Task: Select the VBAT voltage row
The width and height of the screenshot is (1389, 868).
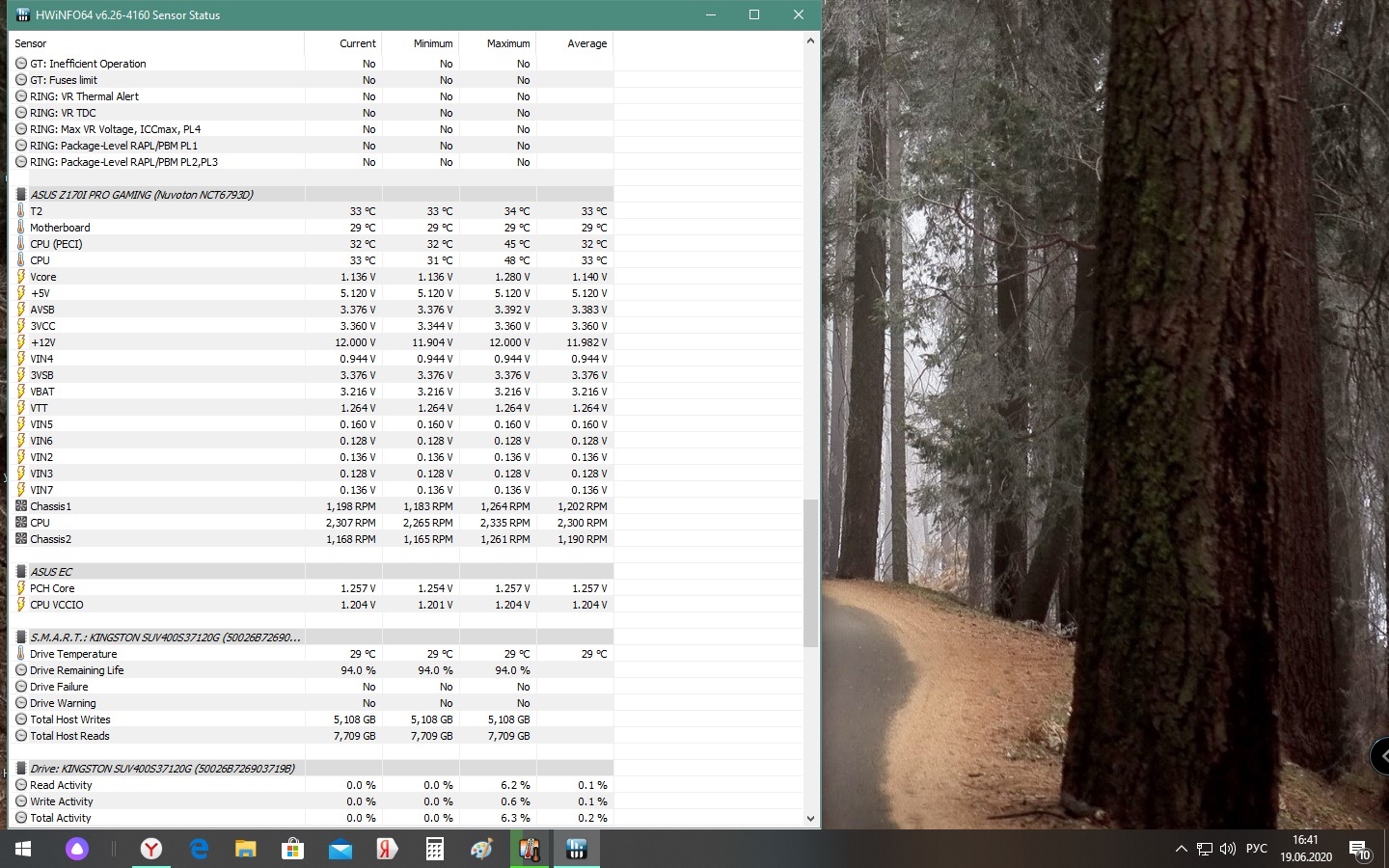Action: point(311,392)
